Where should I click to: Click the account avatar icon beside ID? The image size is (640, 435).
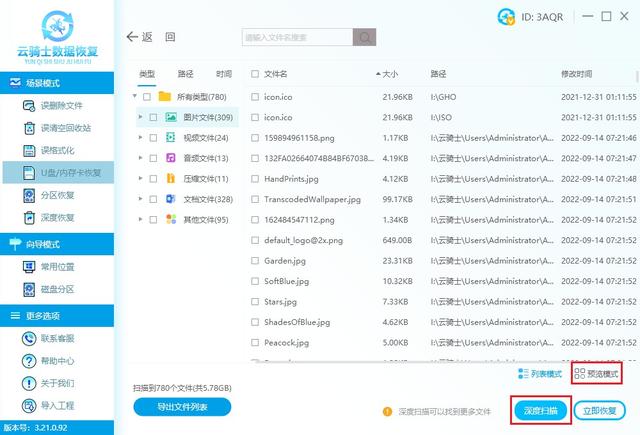point(506,17)
